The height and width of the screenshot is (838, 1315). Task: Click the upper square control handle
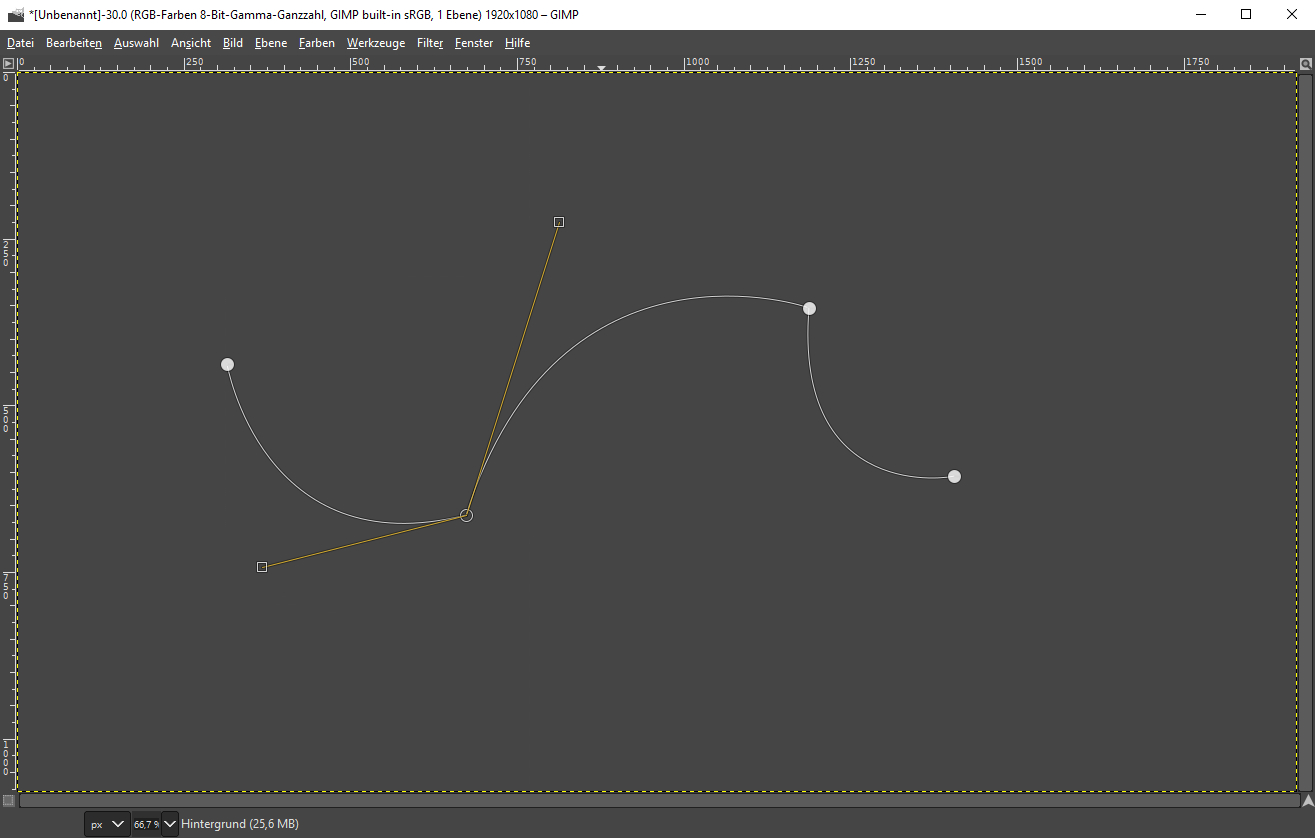[x=559, y=222]
